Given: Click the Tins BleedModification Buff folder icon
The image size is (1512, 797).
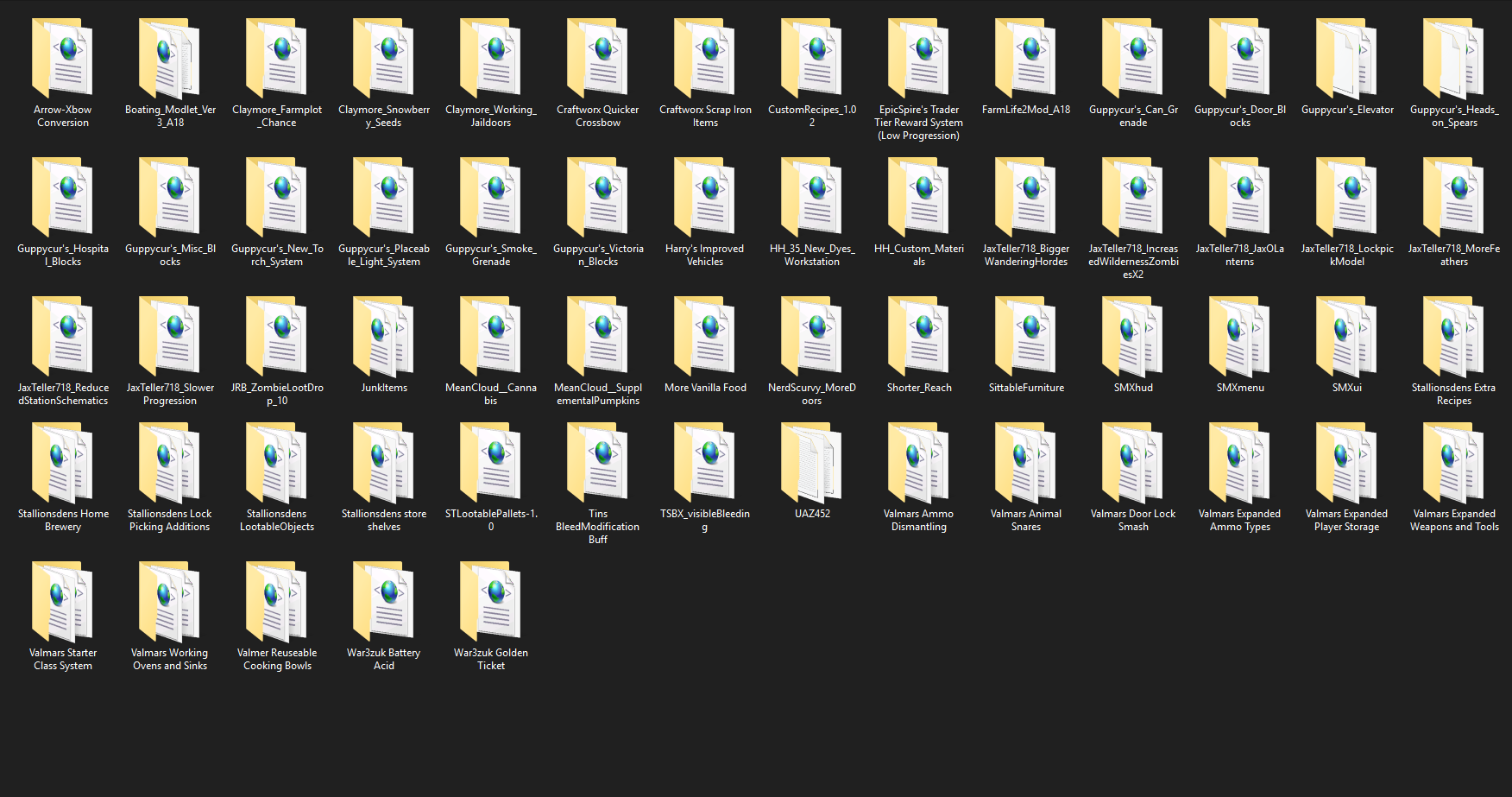Looking at the screenshot, I should point(598,463).
